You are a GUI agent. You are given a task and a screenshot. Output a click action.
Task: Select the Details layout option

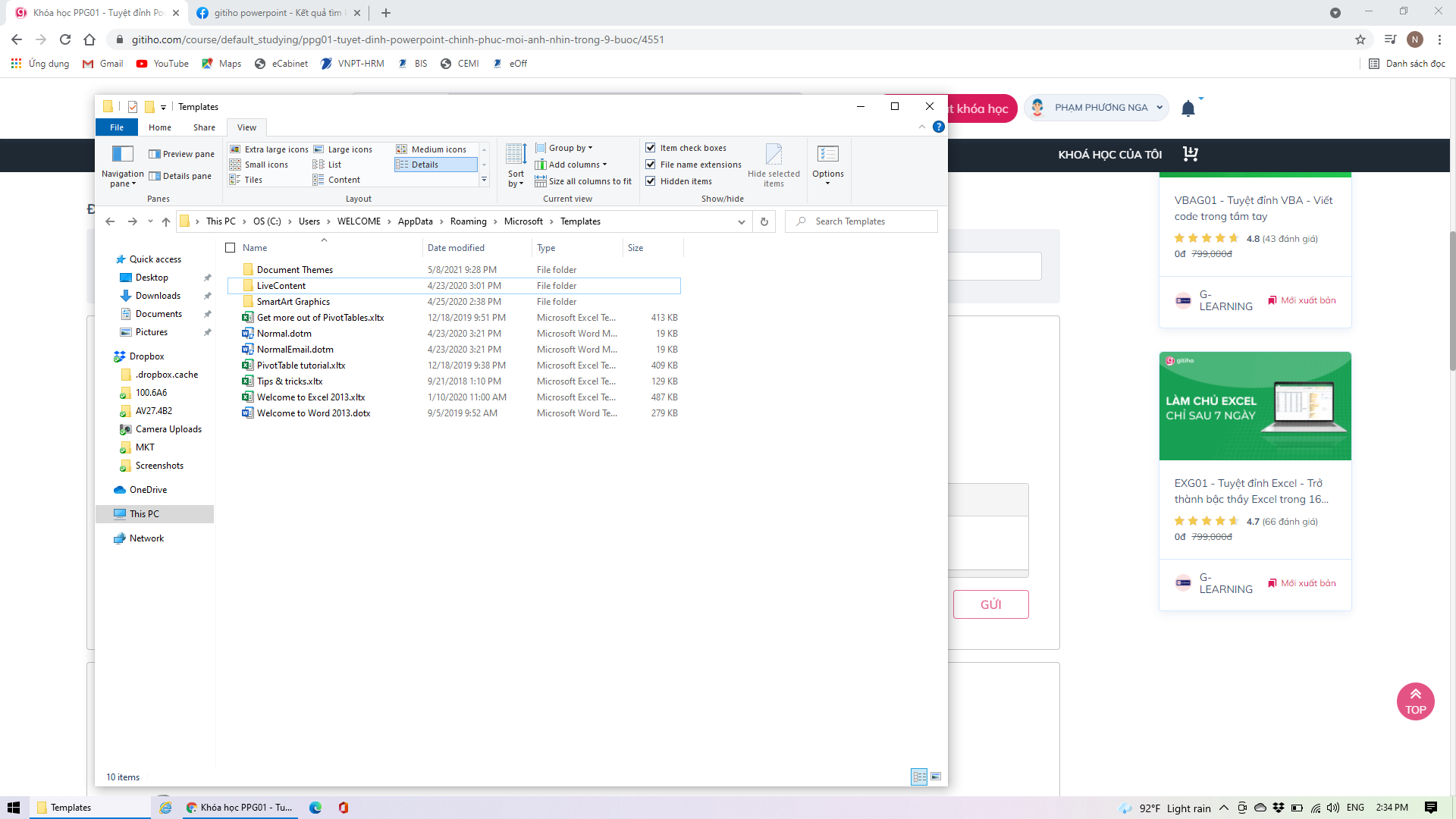tap(435, 165)
